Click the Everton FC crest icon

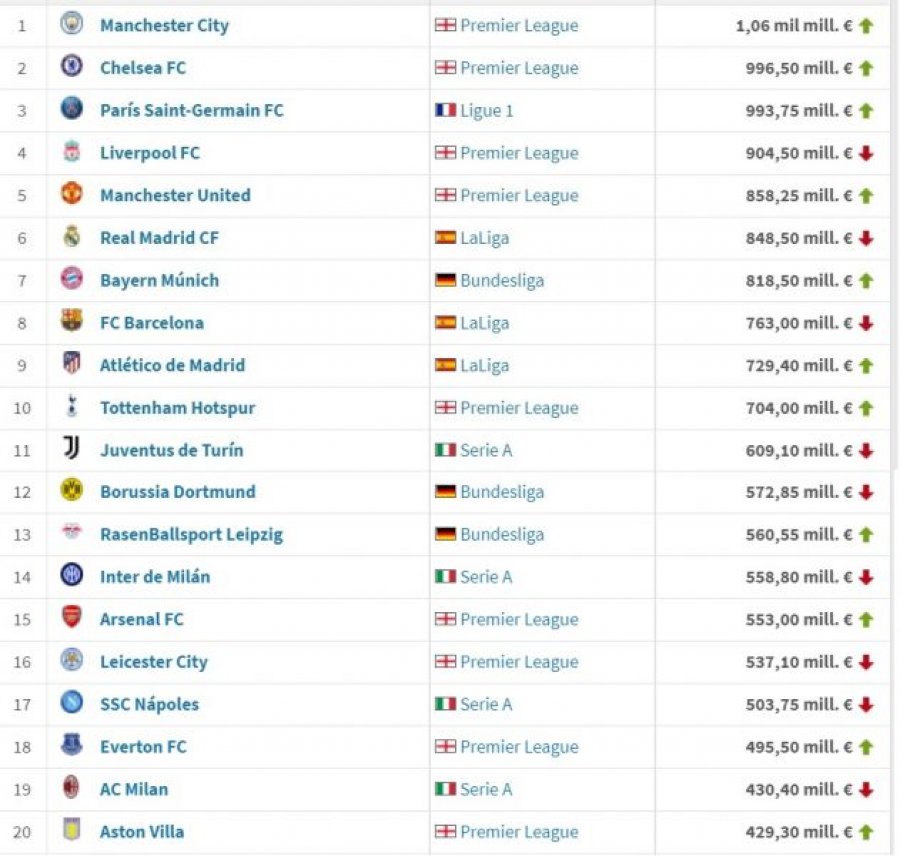(x=72, y=745)
